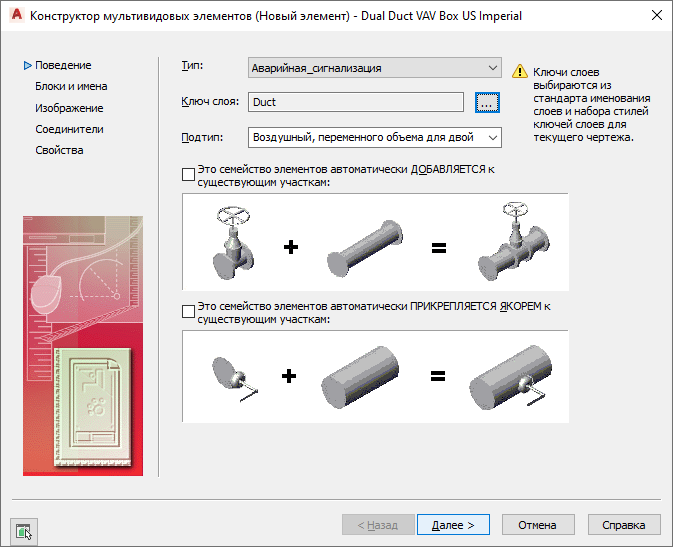The image size is (673, 547).
Task: Open help with the Справка button
Action: point(624,525)
